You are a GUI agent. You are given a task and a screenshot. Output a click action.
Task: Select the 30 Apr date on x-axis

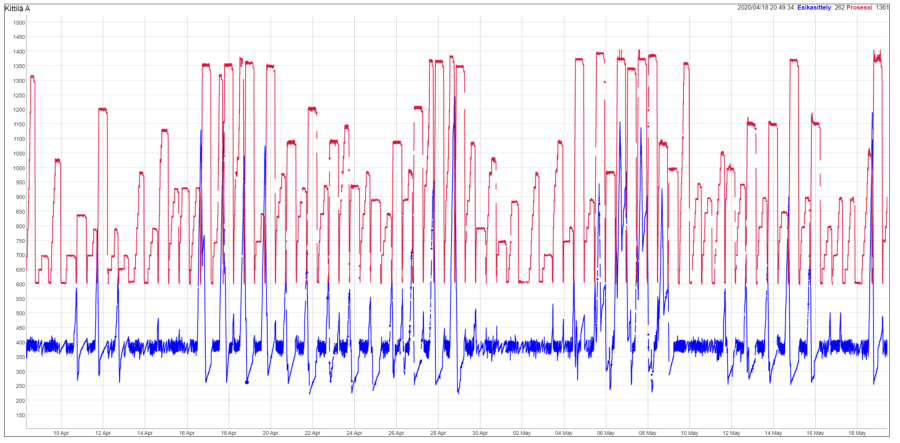point(479,433)
